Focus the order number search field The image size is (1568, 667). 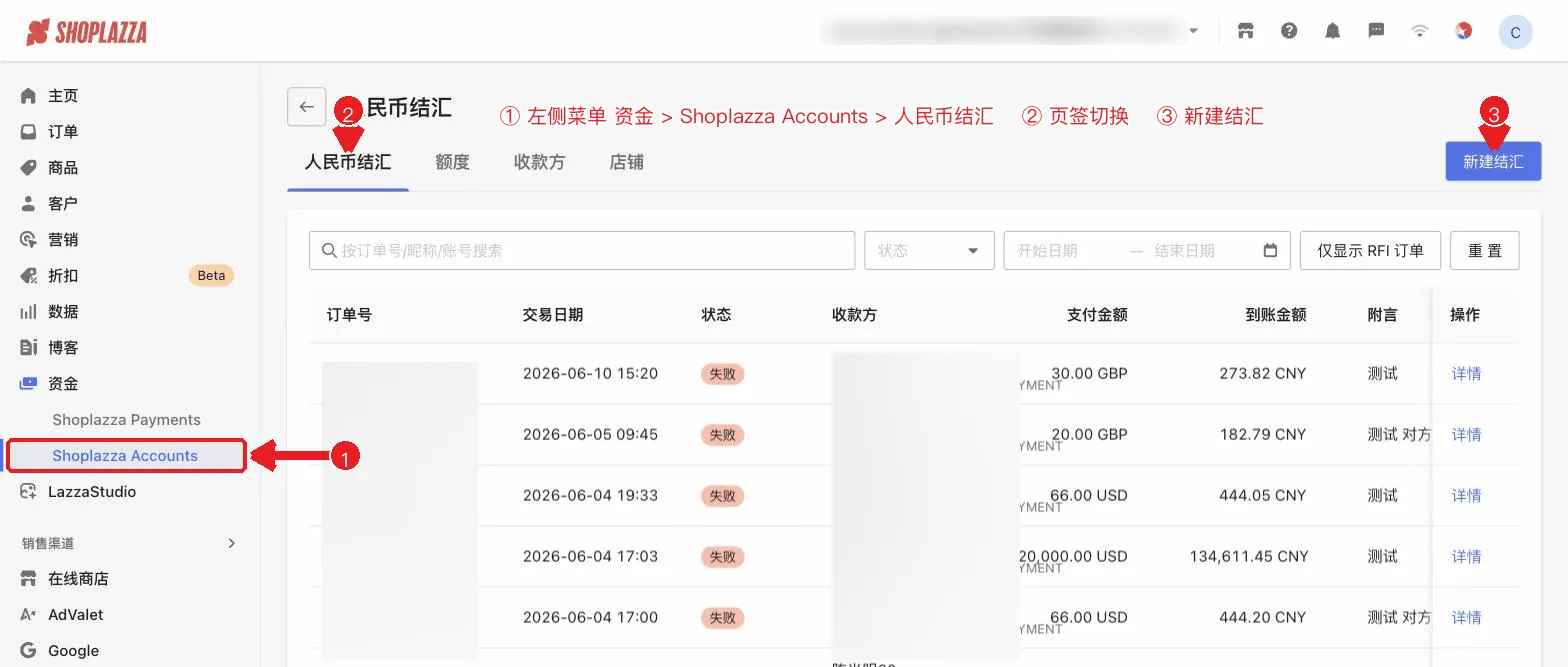point(582,250)
